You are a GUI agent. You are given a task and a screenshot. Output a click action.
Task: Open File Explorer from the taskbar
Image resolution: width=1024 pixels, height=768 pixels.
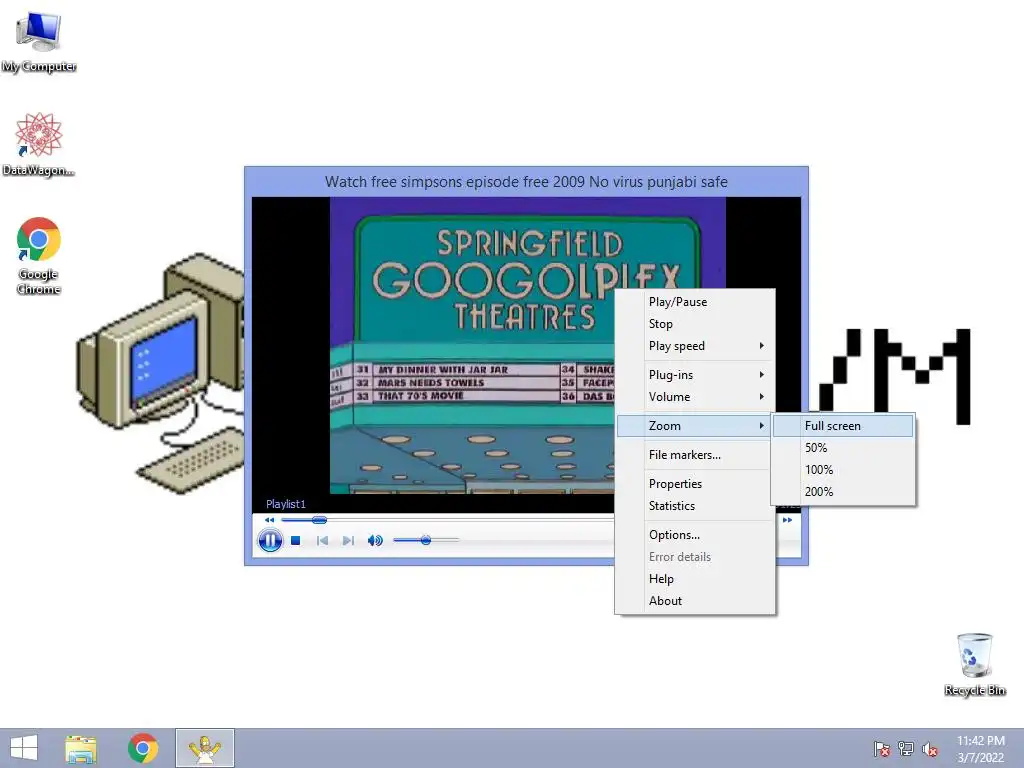(x=81, y=748)
